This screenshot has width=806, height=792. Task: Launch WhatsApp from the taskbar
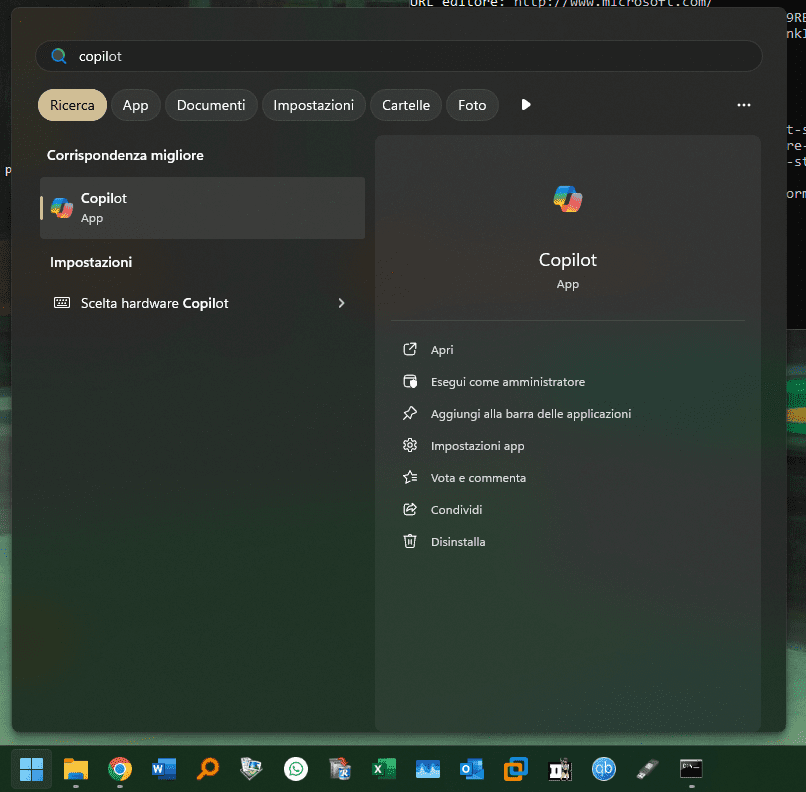tap(296, 769)
